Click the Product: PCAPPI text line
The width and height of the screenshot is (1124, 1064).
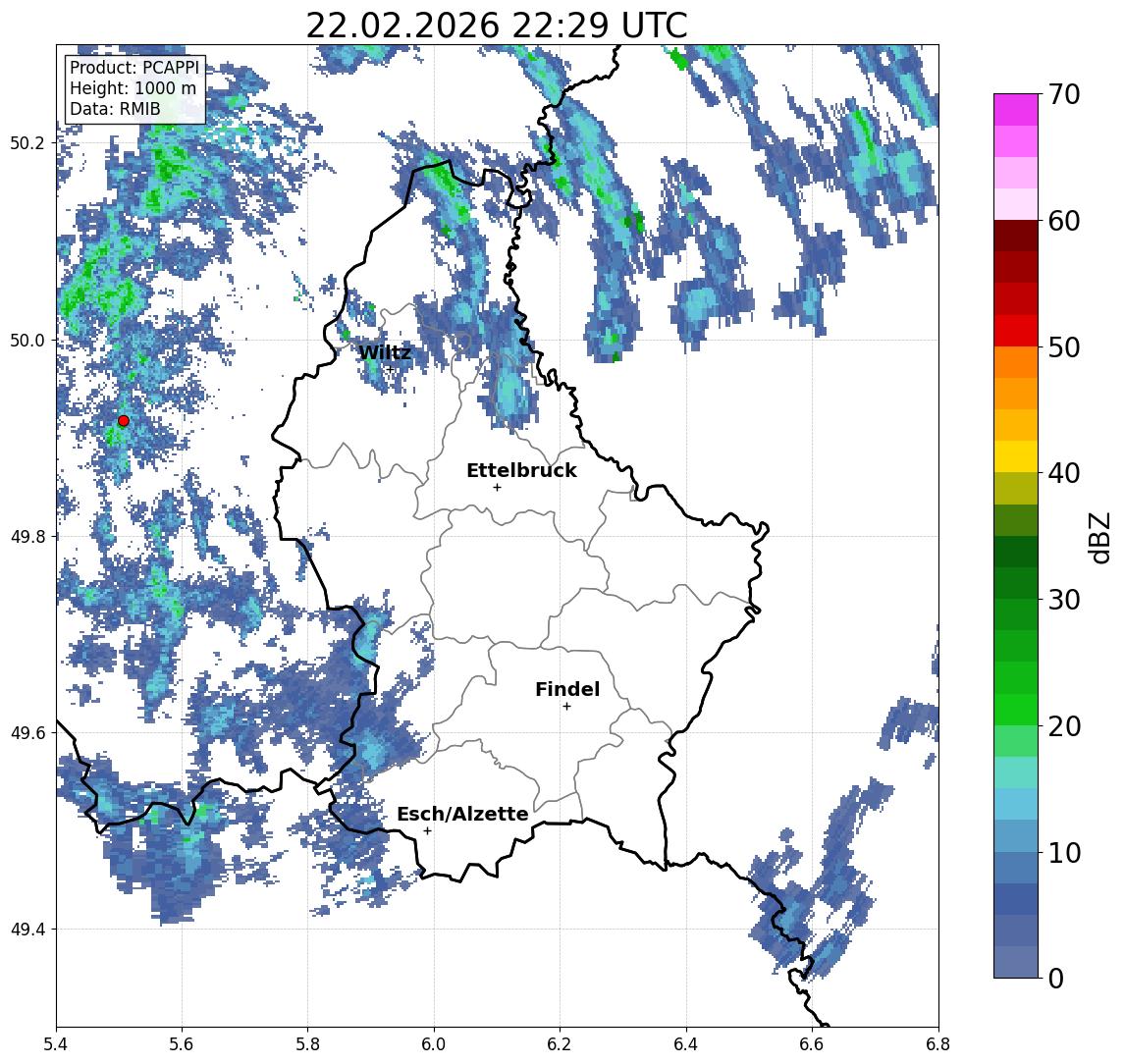tap(134, 68)
